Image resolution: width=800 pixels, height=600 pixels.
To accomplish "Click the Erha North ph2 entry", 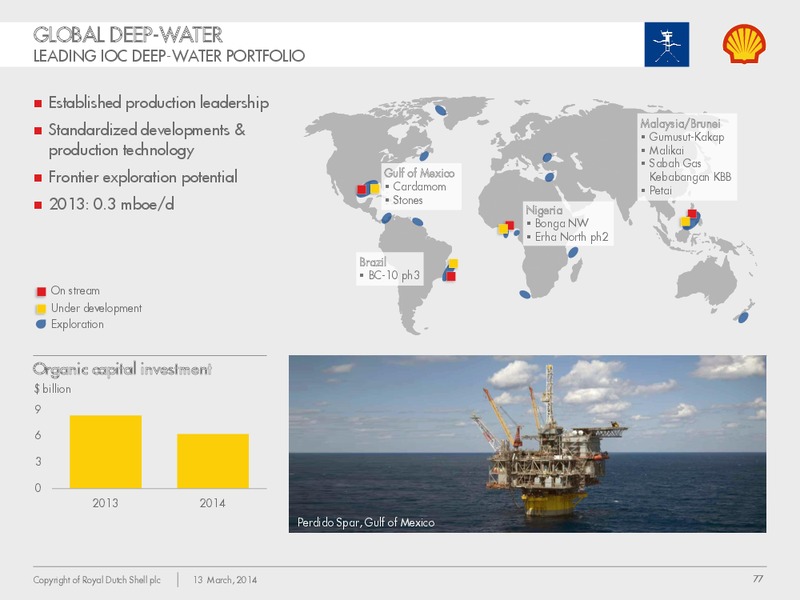I will tap(571, 237).
